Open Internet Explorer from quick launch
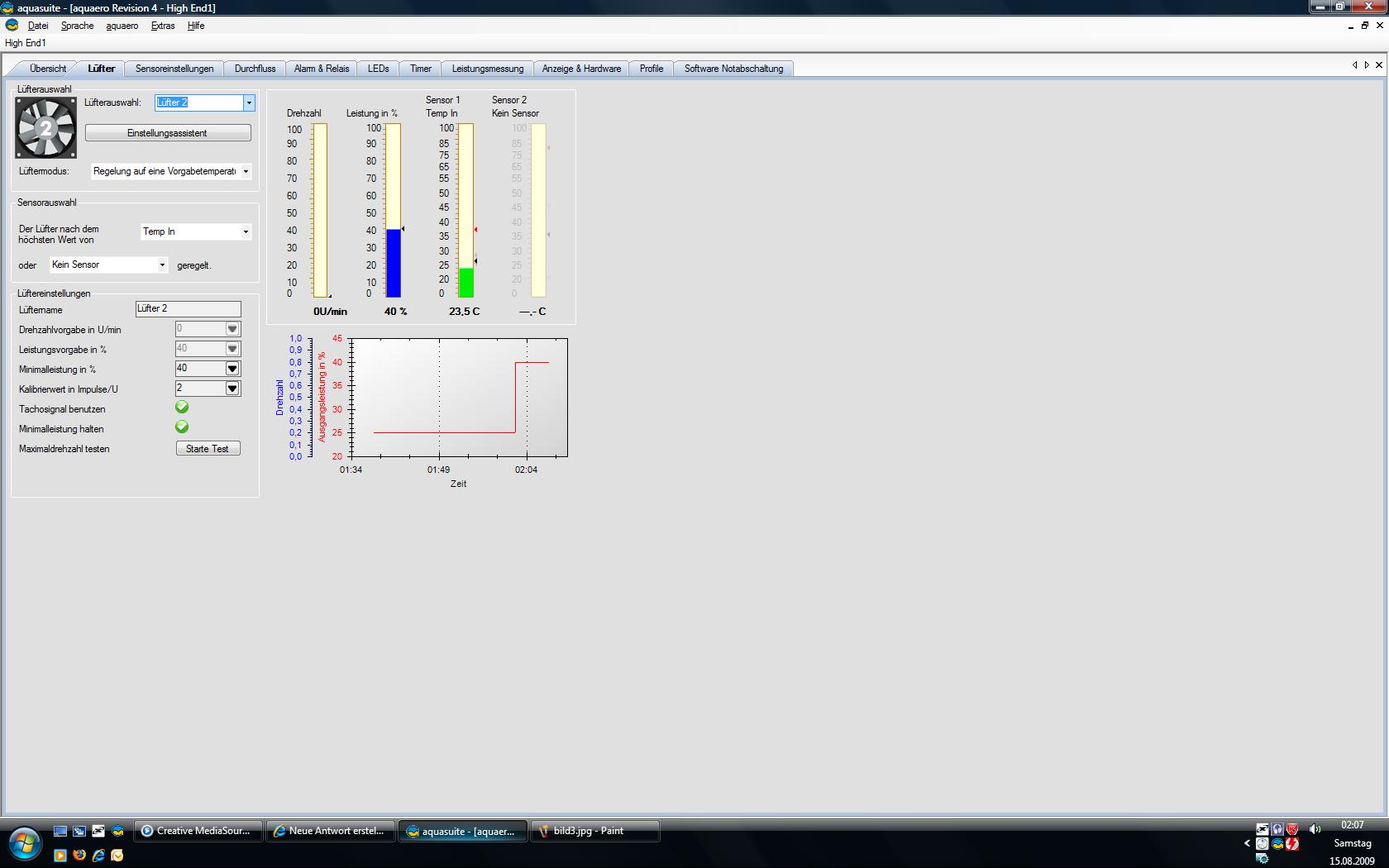 (x=98, y=855)
